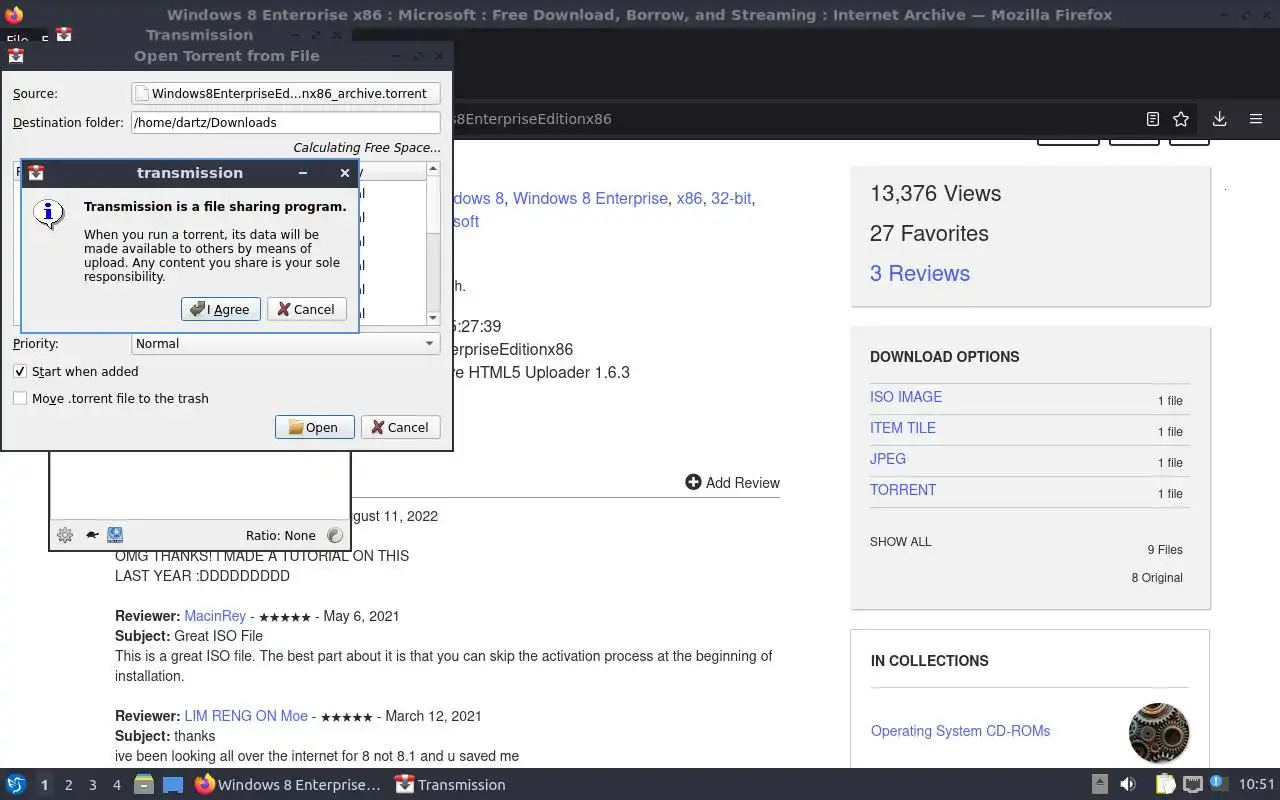Click the show desktop taskbar icon

(x=173, y=785)
